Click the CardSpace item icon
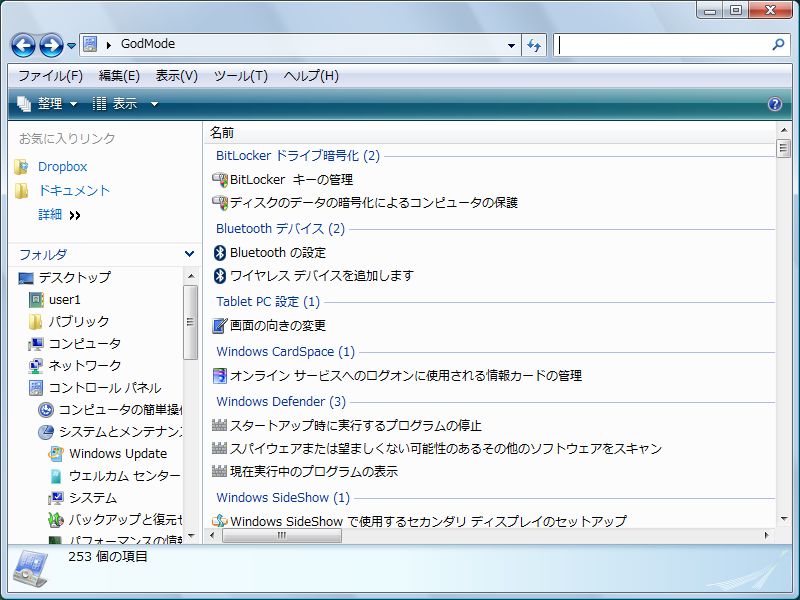Image resolution: width=800 pixels, height=600 pixels. pos(219,376)
